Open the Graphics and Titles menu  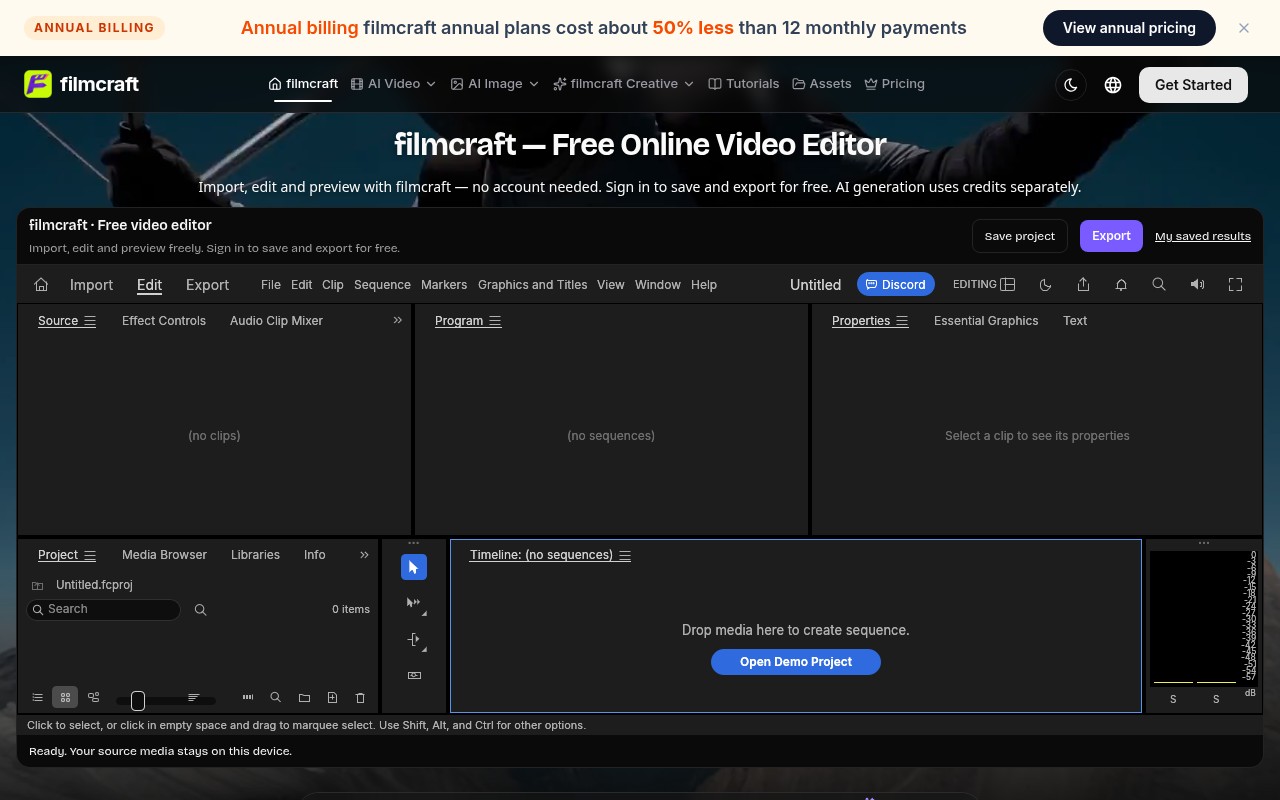(x=533, y=285)
